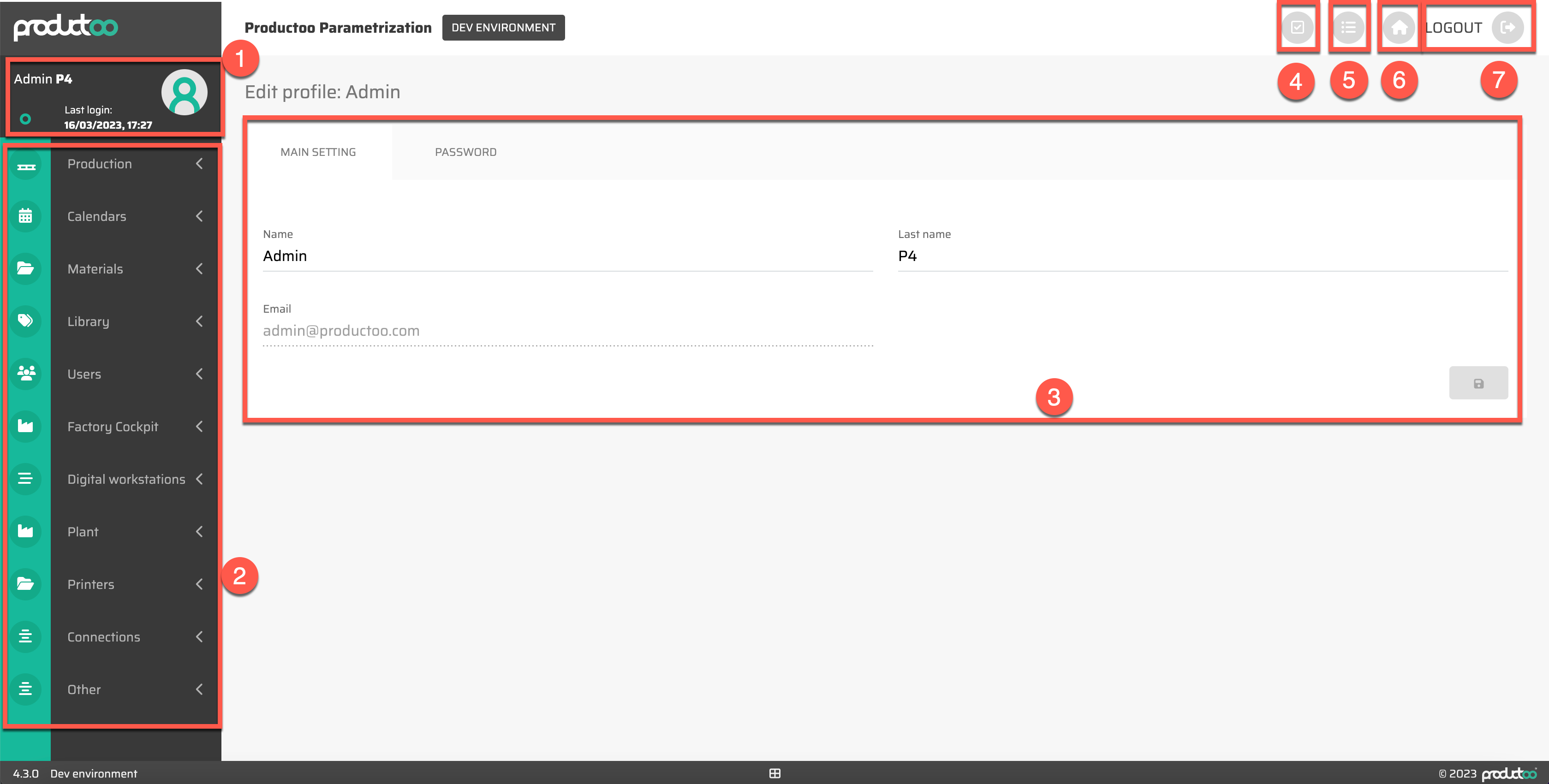
Task: Go to home via house icon
Action: click(1399, 28)
